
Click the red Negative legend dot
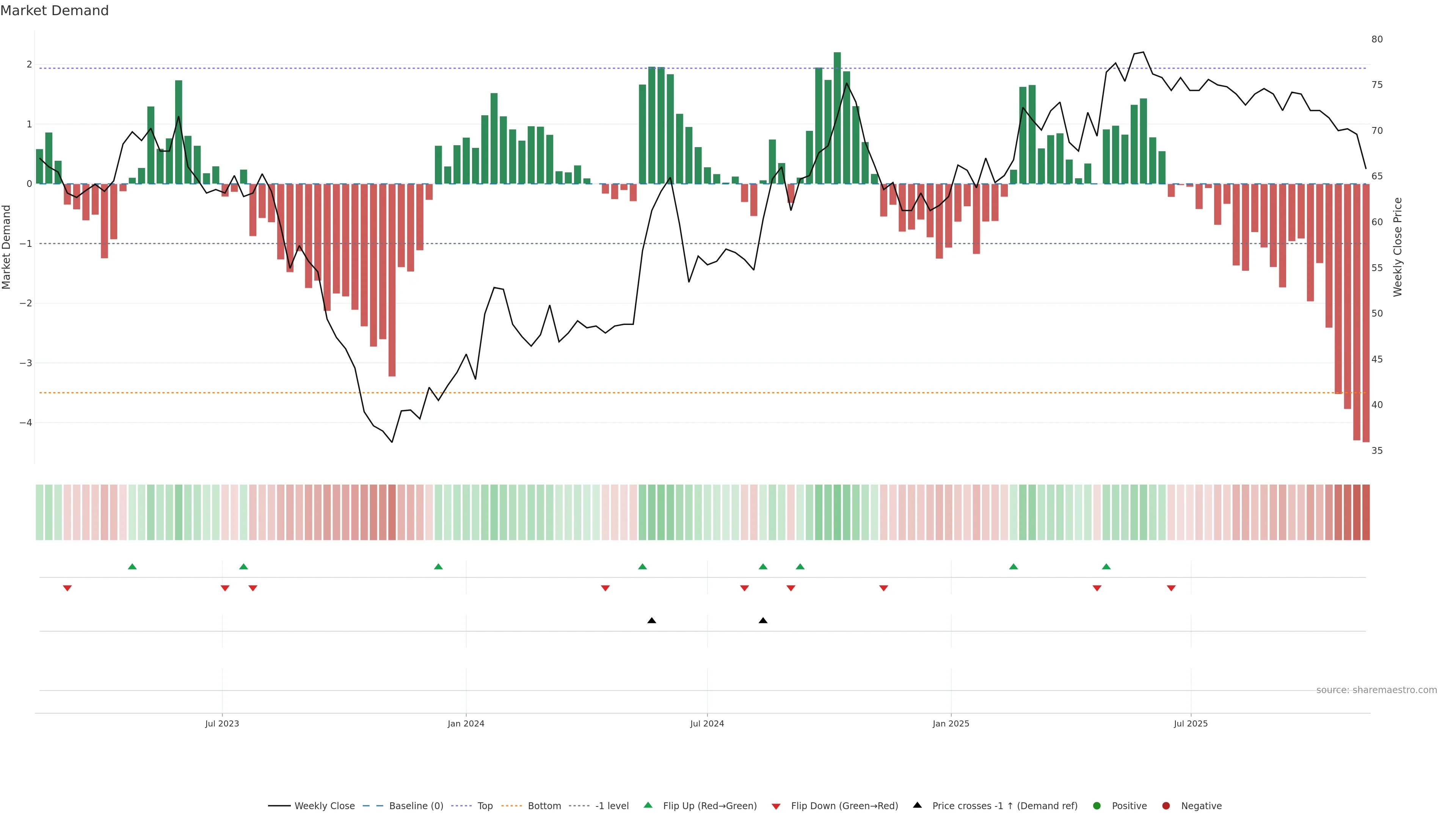point(1166,806)
